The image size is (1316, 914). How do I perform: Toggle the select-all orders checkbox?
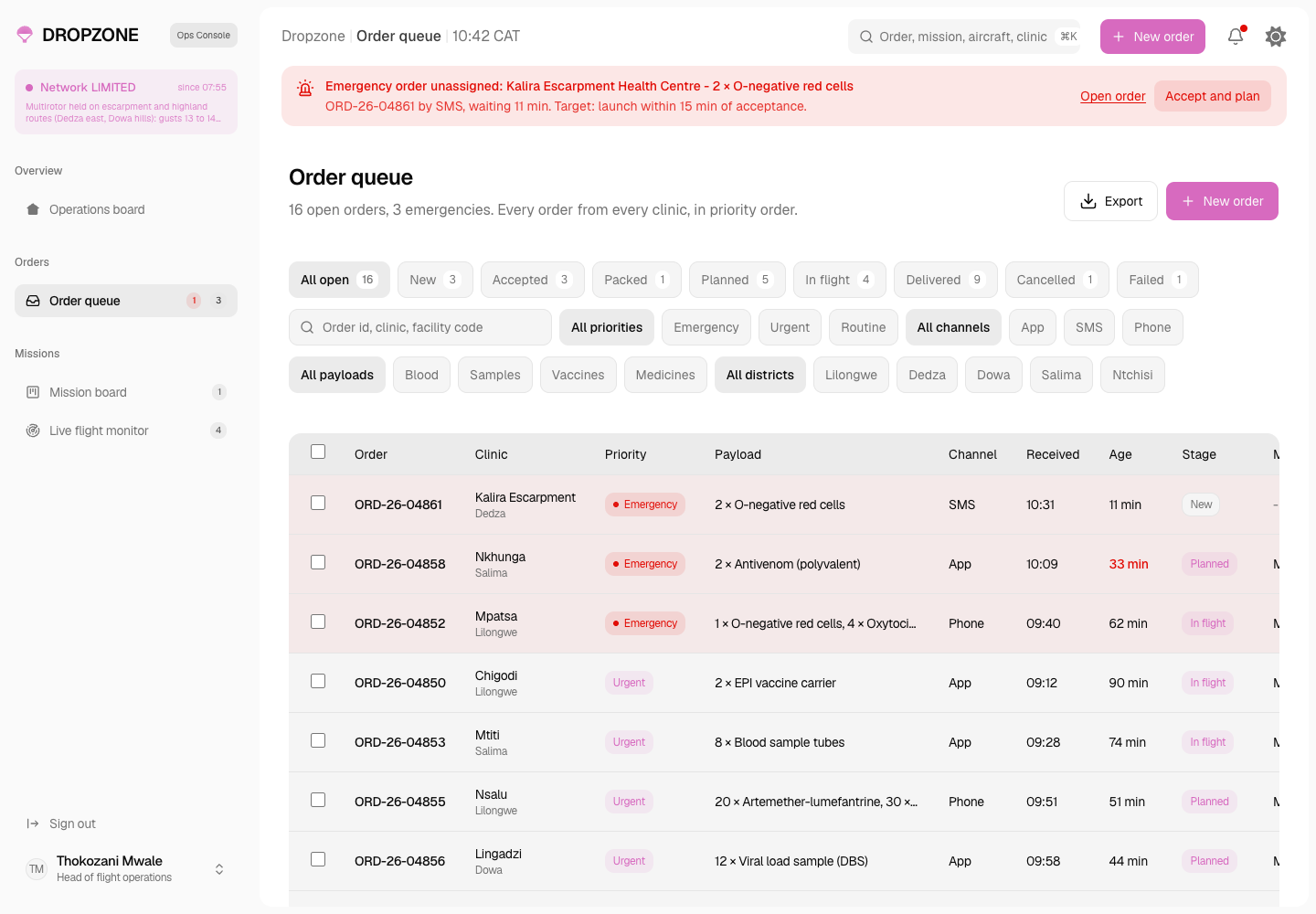318,452
